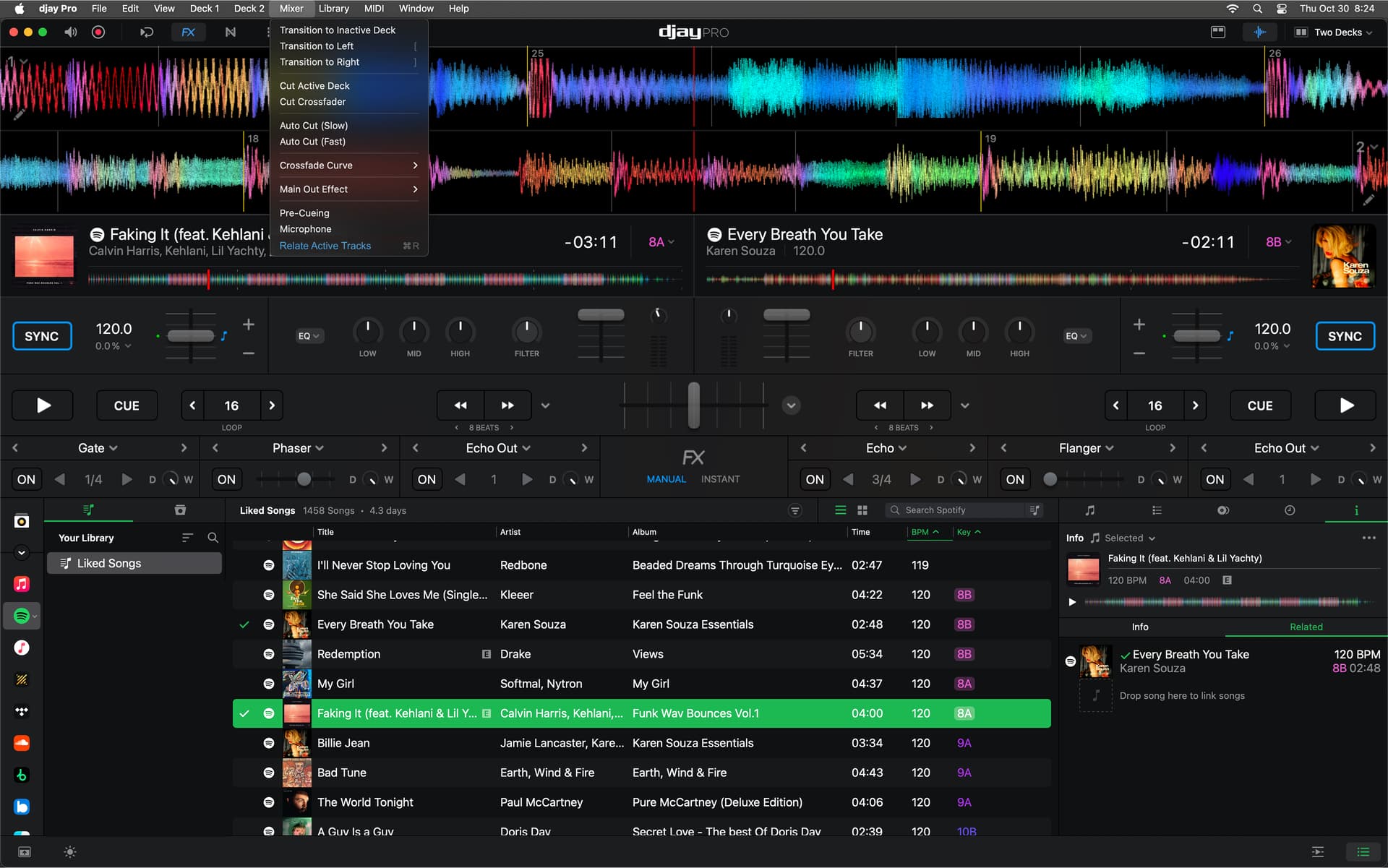Switch to grid view in library

click(862, 510)
